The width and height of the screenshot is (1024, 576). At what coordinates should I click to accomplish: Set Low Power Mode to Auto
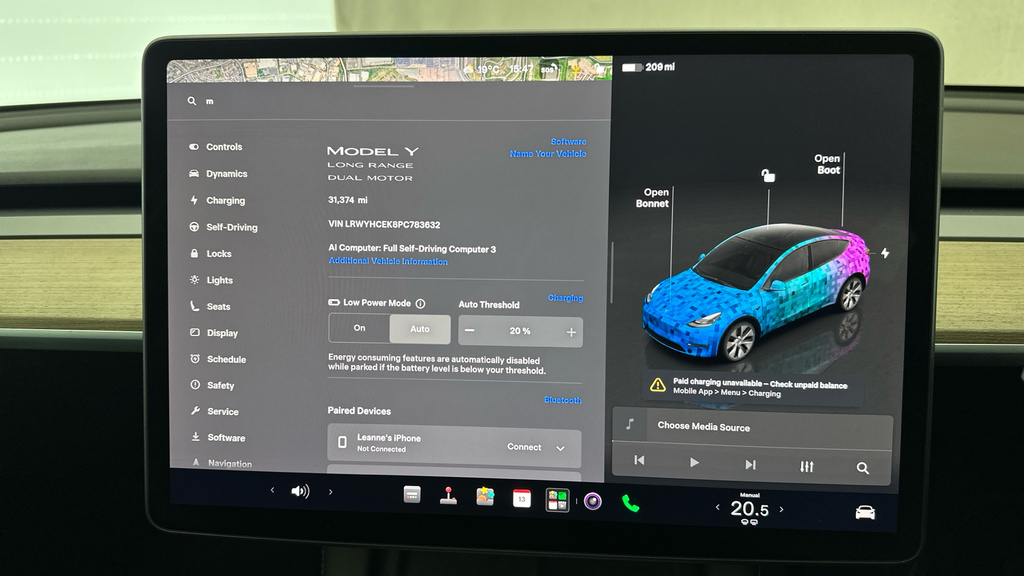[420, 329]
